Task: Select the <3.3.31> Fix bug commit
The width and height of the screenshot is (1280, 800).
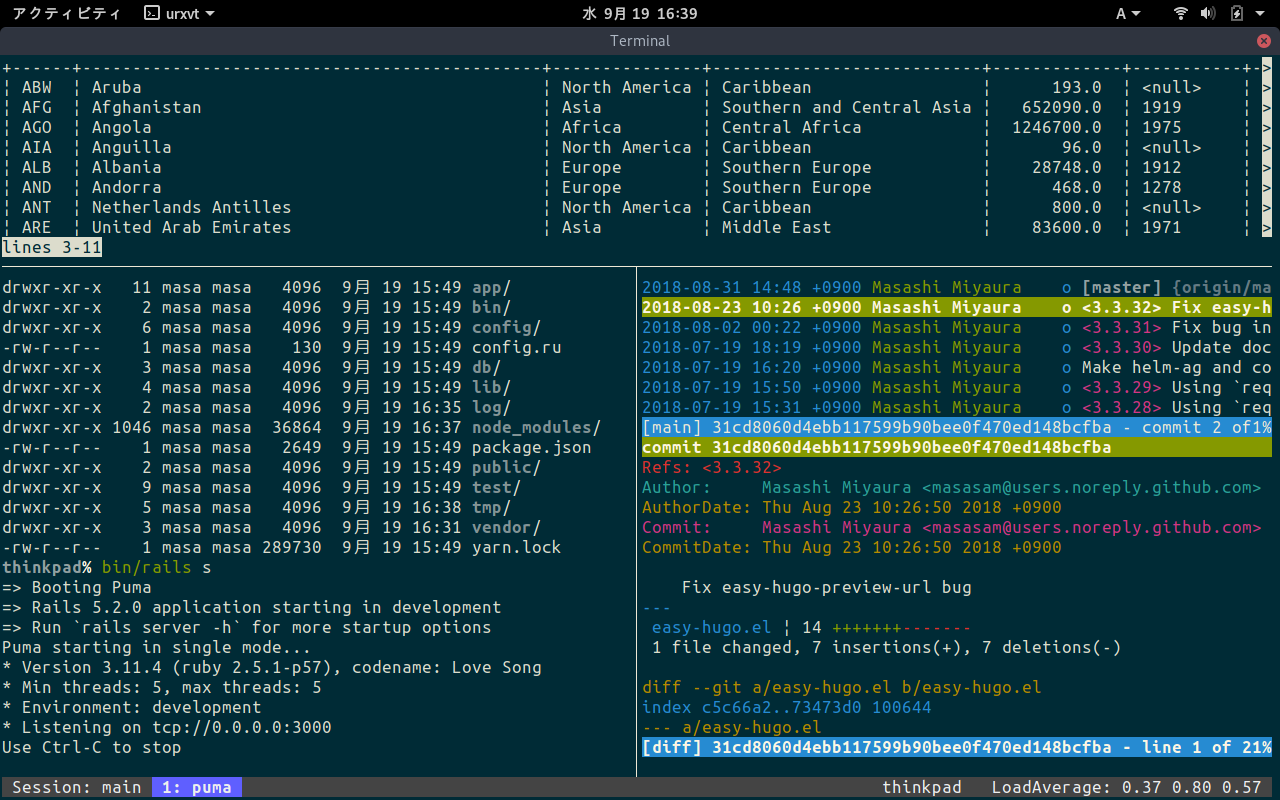Action: coord(957,327)
